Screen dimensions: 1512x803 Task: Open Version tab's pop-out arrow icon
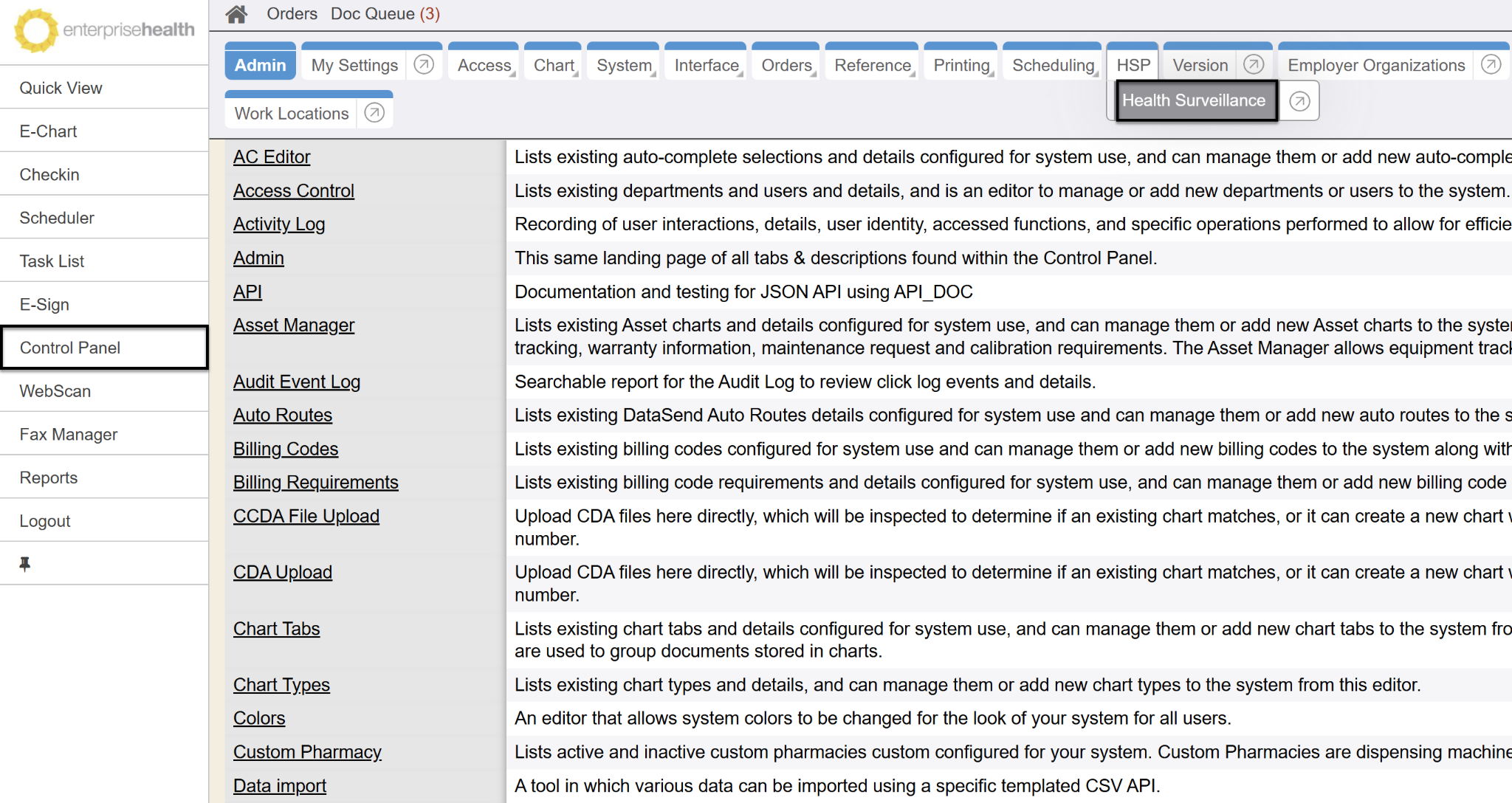click(1254, 65)
